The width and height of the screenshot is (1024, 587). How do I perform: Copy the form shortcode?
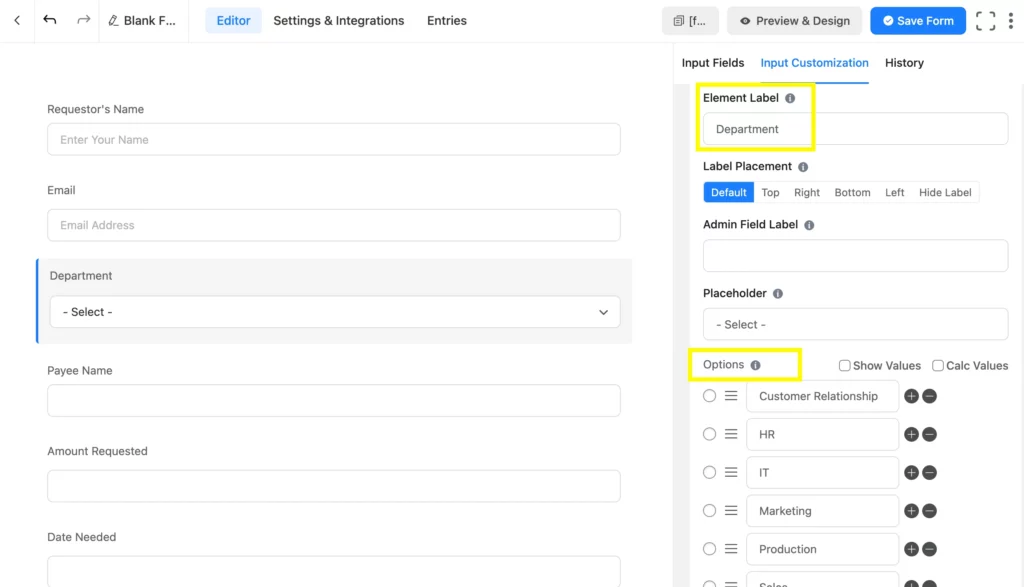pos(690,20)
